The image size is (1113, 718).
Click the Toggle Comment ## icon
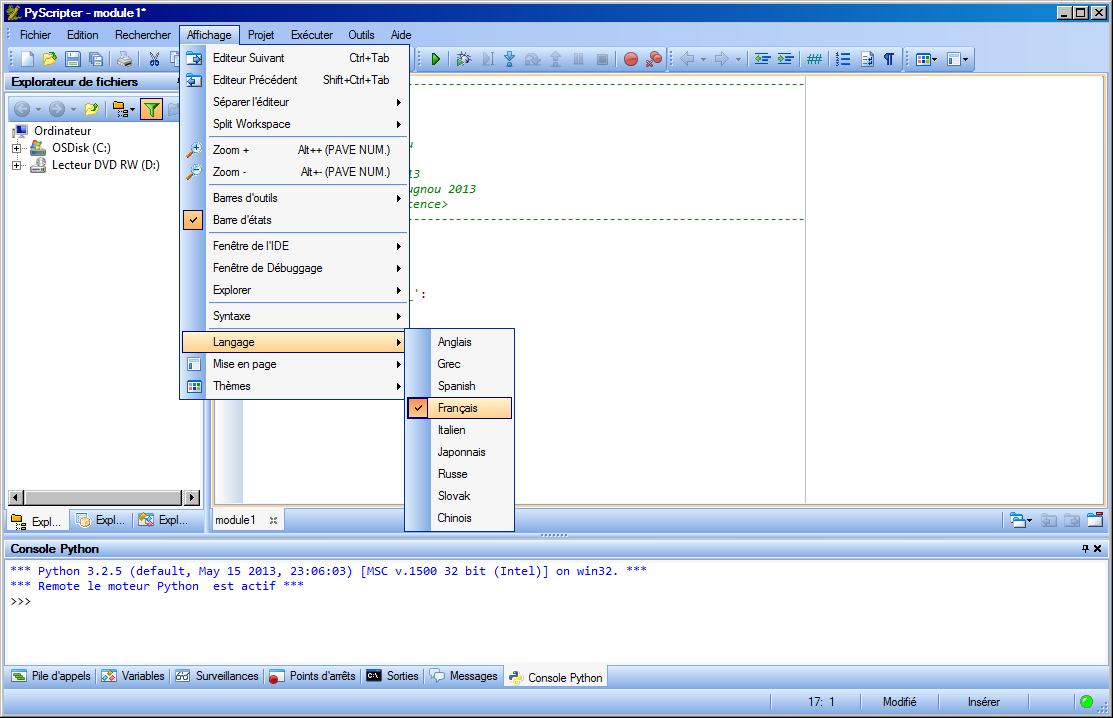814,59
